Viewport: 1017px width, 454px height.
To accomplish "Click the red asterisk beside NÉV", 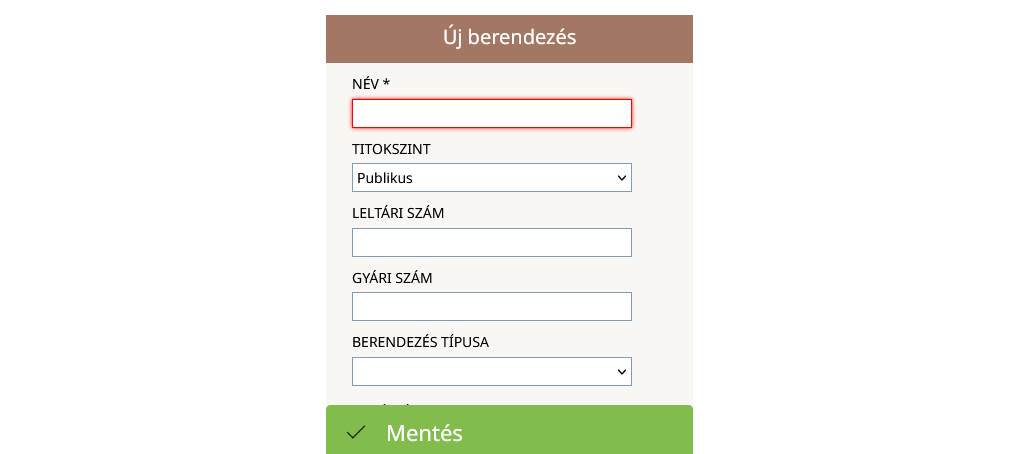I will pyautogui.click(x=386, y=84).
